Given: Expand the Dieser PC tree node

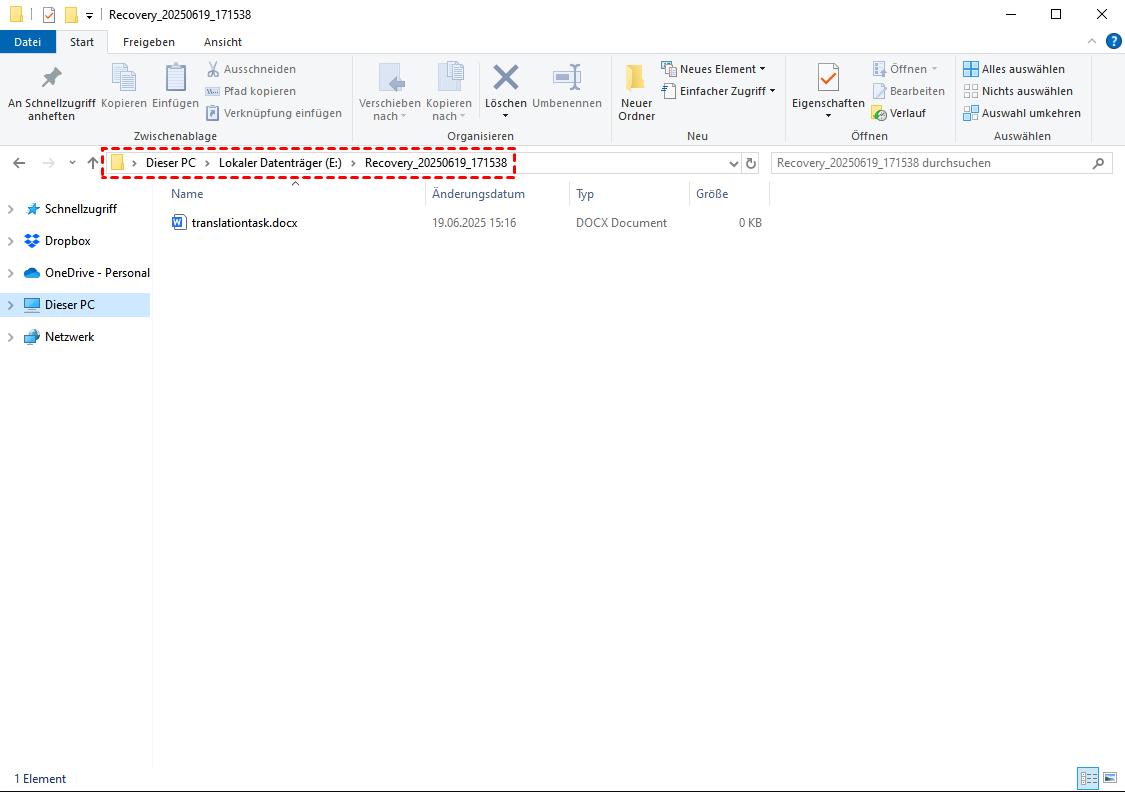Looking at the screenshot, I should point(10,305).
